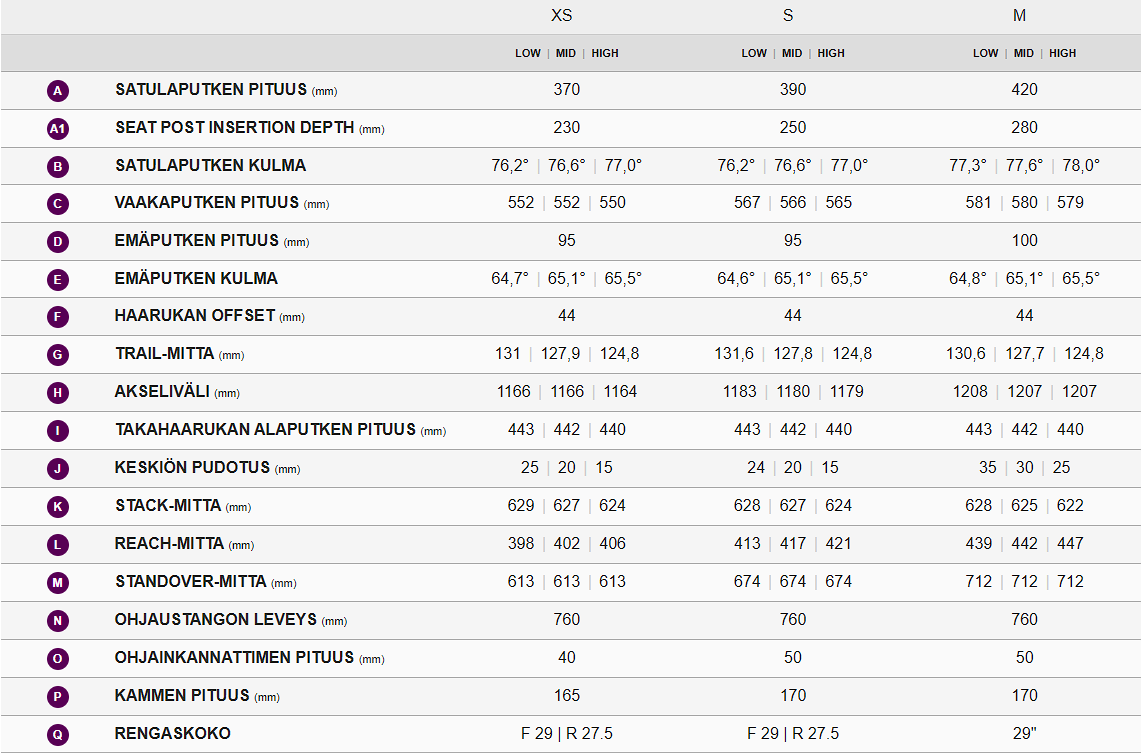The width and height of the screenshot is (1147, 756).
Task: Click the Standover-mitta row label
Action: (x=191, y=582)
